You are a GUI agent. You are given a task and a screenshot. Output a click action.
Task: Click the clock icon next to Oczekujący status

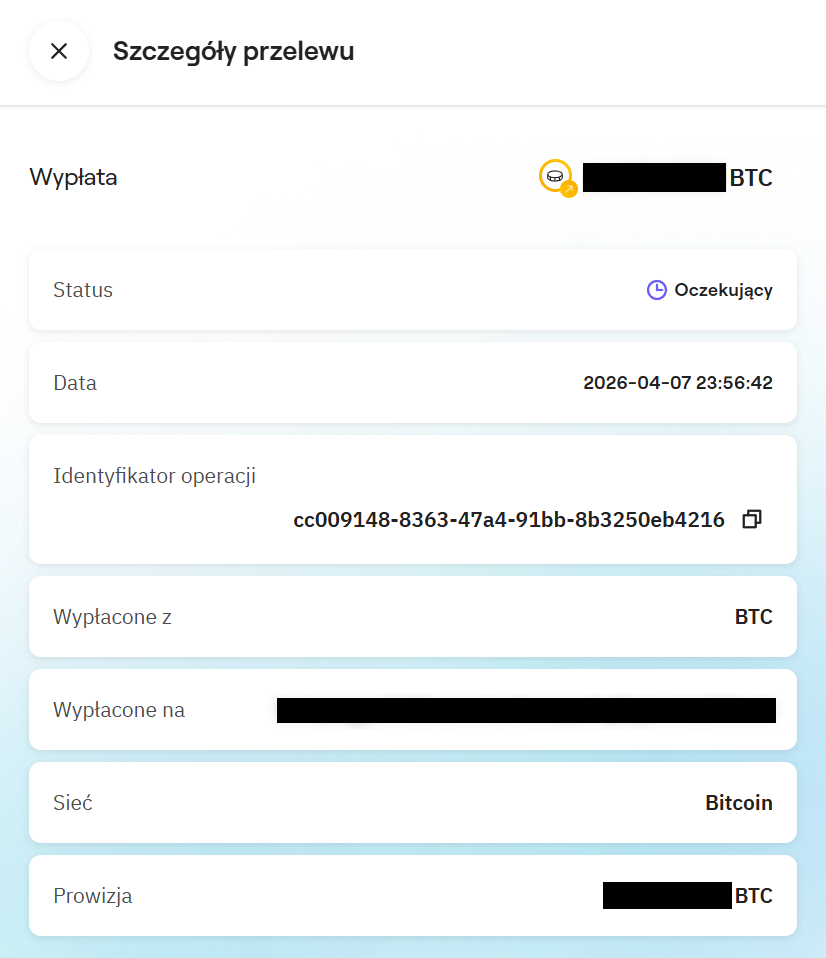click(x=656, y=289)
